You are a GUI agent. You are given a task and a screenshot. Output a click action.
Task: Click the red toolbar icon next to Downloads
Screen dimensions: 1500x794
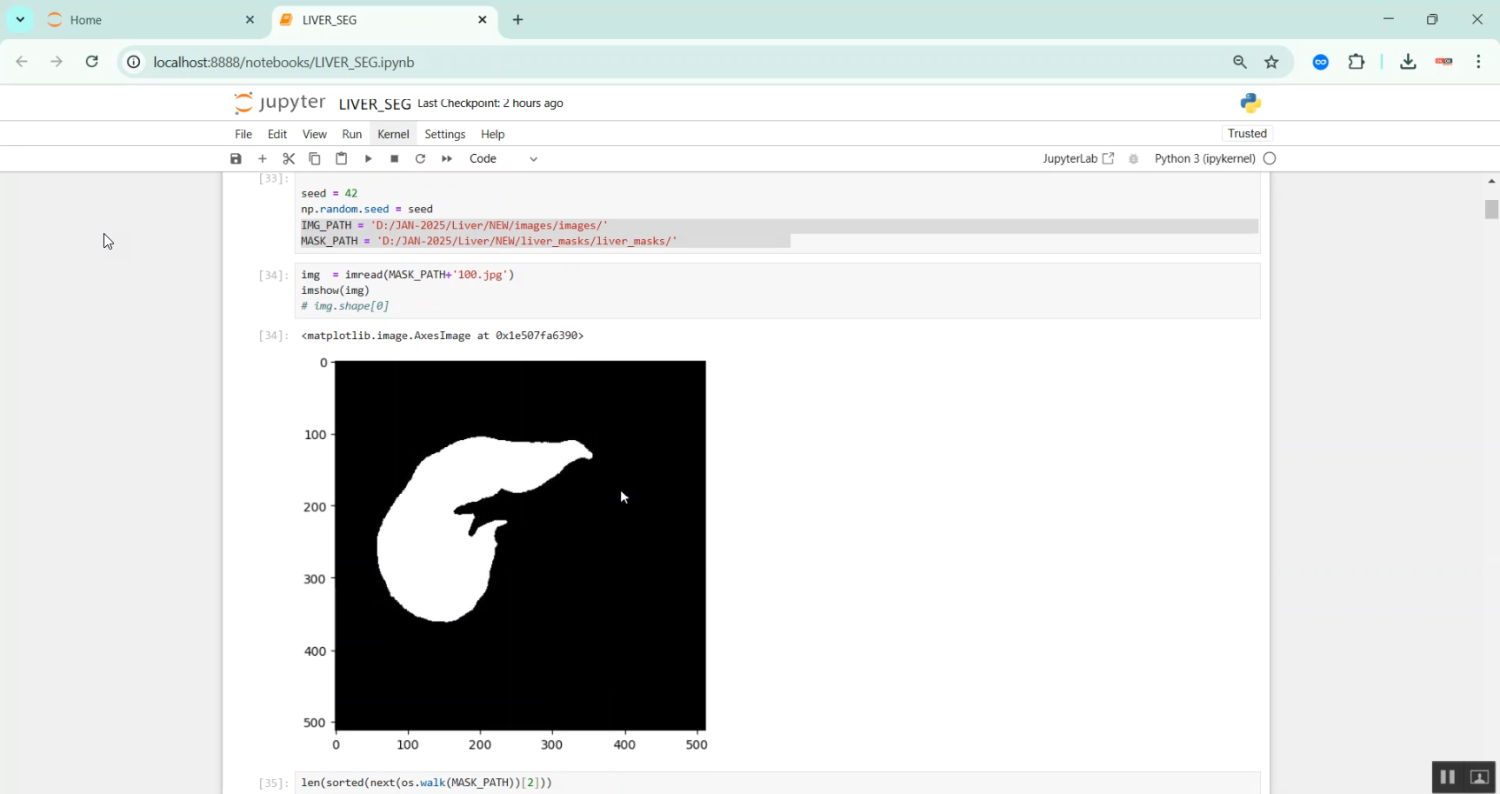pyautogui.click(x=1444, y=62)
